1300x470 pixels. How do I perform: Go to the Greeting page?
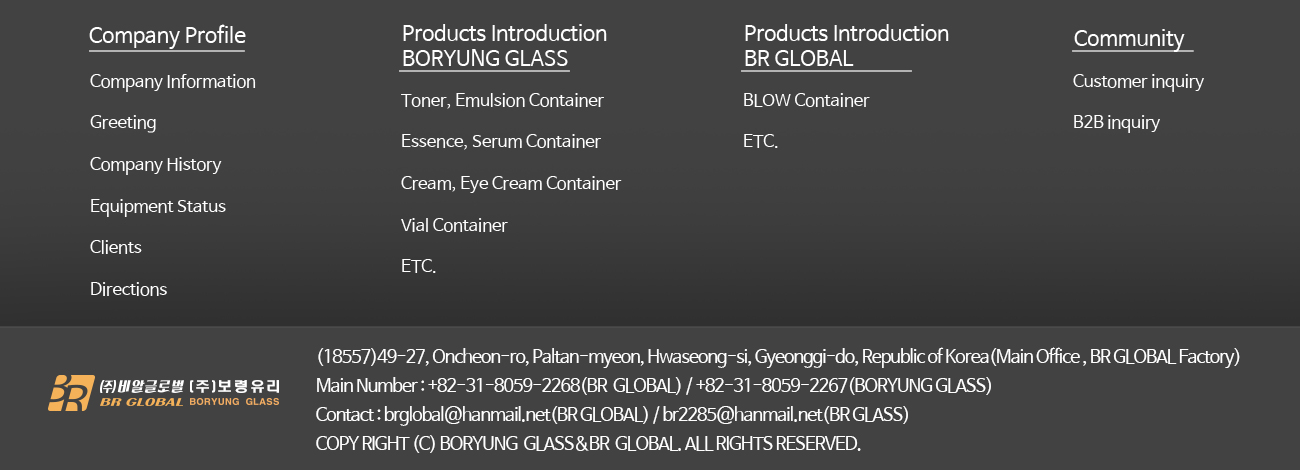click(x=123, y=123)
